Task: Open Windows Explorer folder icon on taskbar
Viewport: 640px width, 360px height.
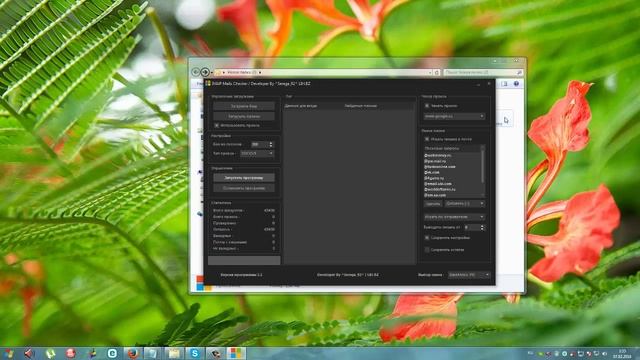Action: coord(174,353)
